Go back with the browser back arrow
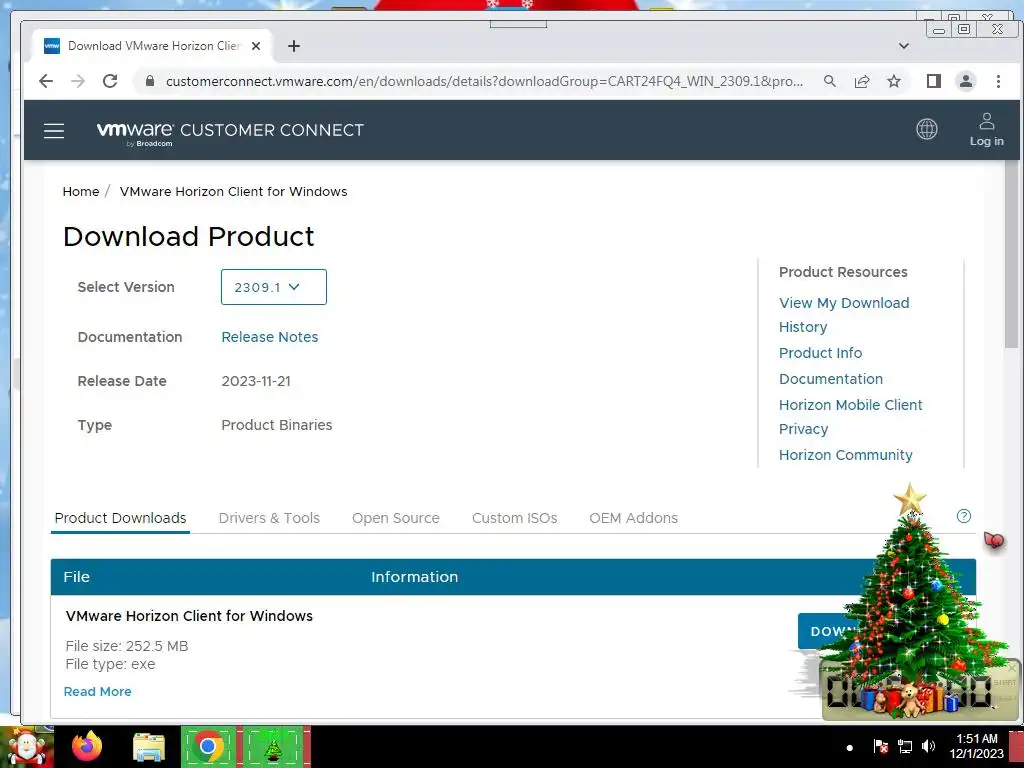The width and height of the screenshot is (1024, 768). coord(46,81)
